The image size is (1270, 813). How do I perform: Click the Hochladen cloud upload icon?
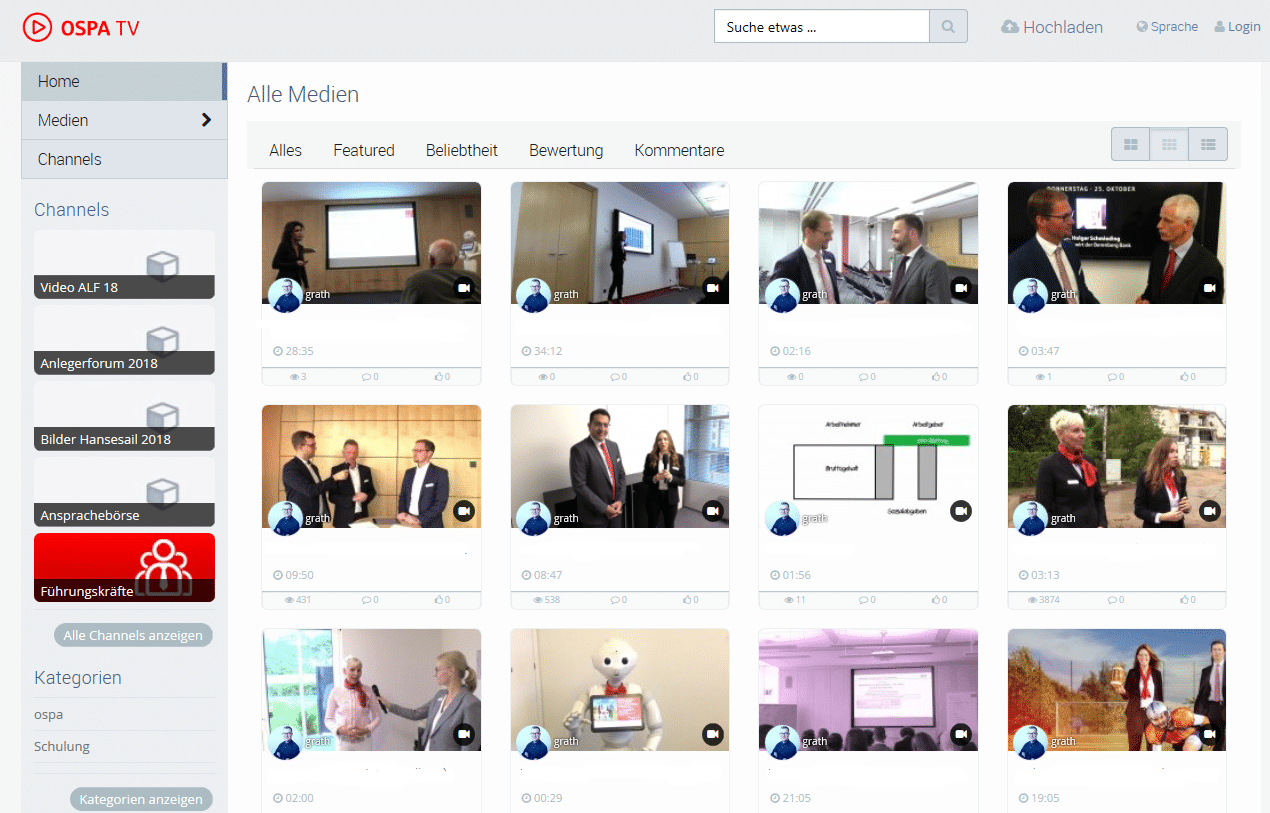coord(1010,27)
